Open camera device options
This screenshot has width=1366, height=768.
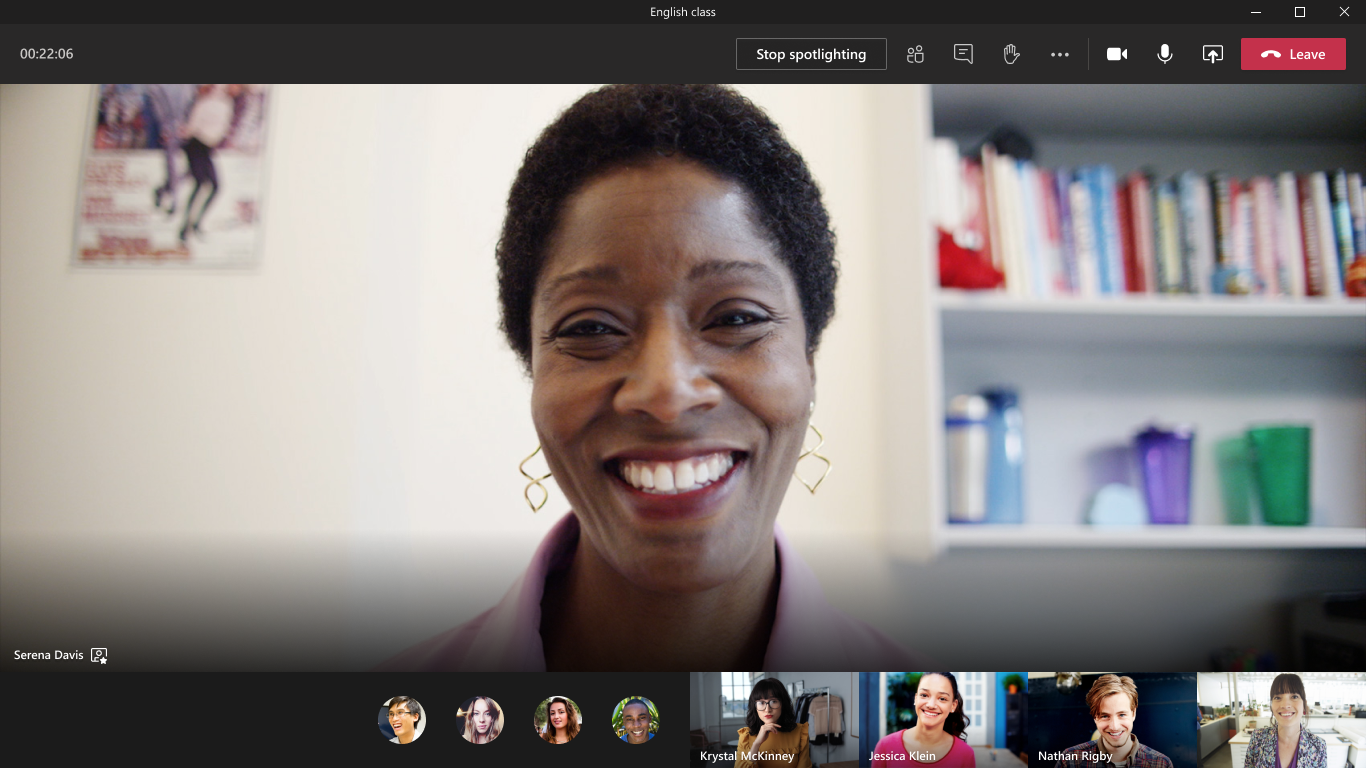1116,54
